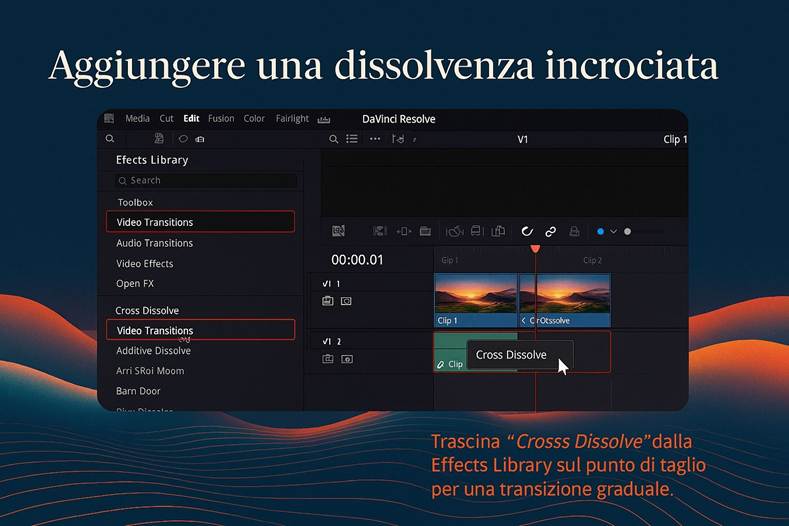This screenshot has height=526, width=789.
Task: Select the Arri SRoi Moom entry
Action: [x=150, y=371]
